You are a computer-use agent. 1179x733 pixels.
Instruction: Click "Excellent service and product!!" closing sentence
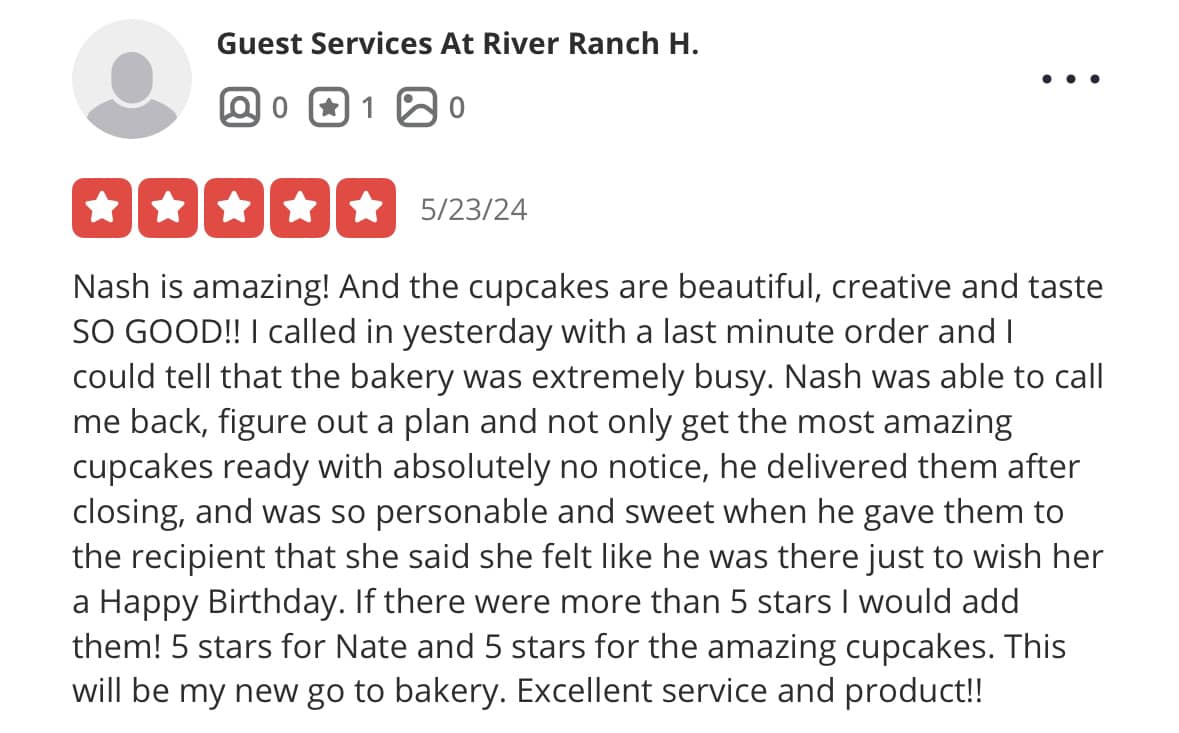[x=749, y=692]
